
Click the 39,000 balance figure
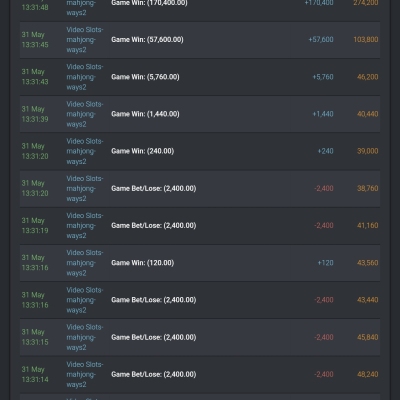click(368, 151)
